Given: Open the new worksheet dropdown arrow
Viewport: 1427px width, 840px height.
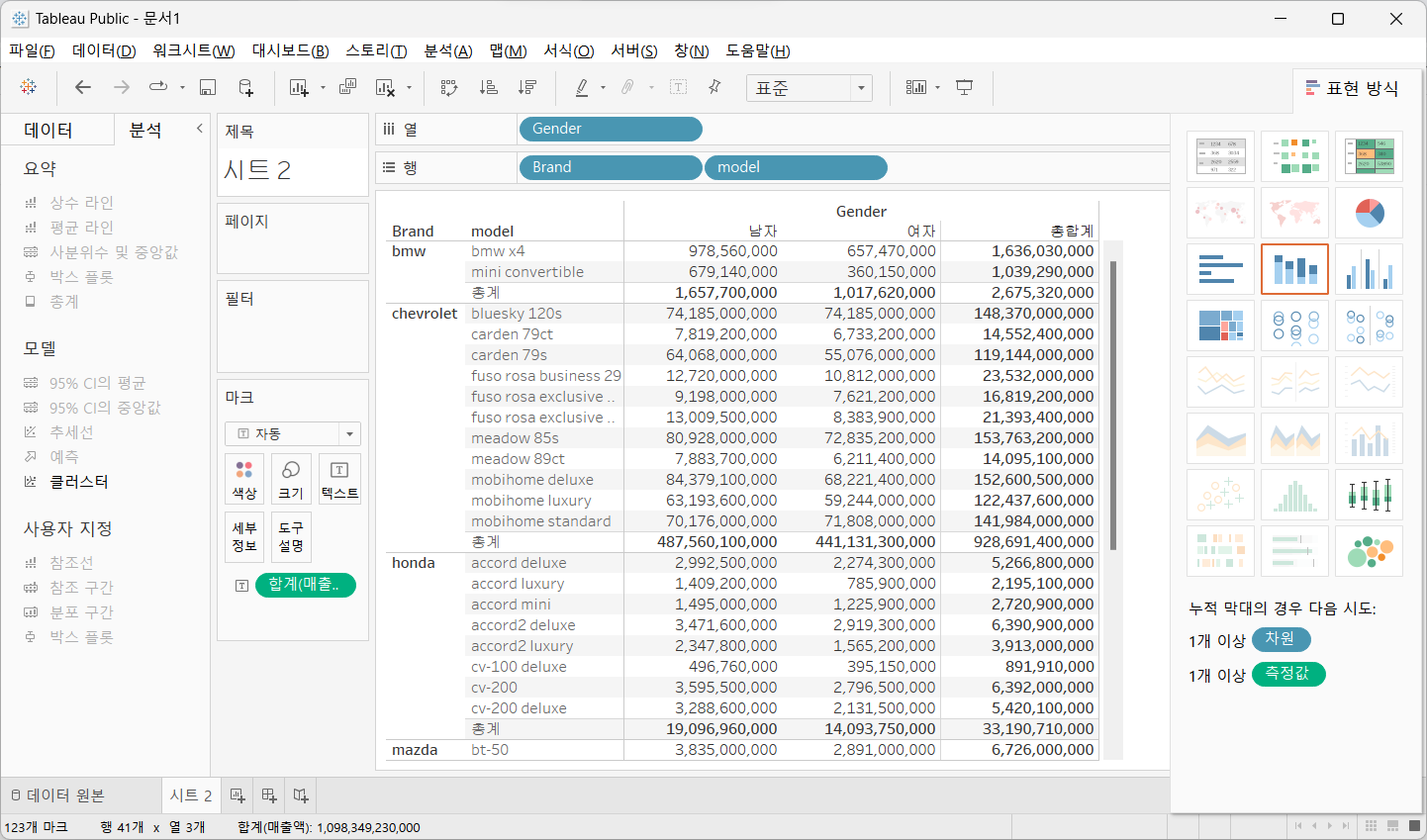Looking at the screenshot, I should (x=323, y=87).
